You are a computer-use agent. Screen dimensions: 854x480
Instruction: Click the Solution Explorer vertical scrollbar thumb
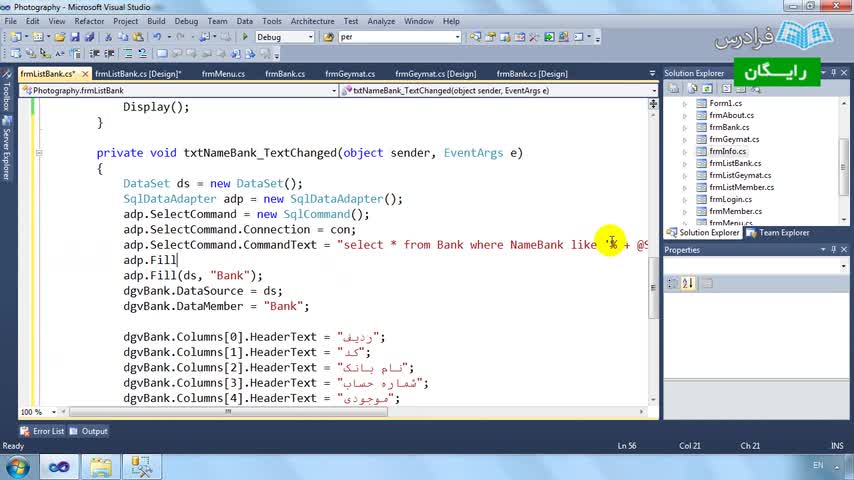coord(844,166)
